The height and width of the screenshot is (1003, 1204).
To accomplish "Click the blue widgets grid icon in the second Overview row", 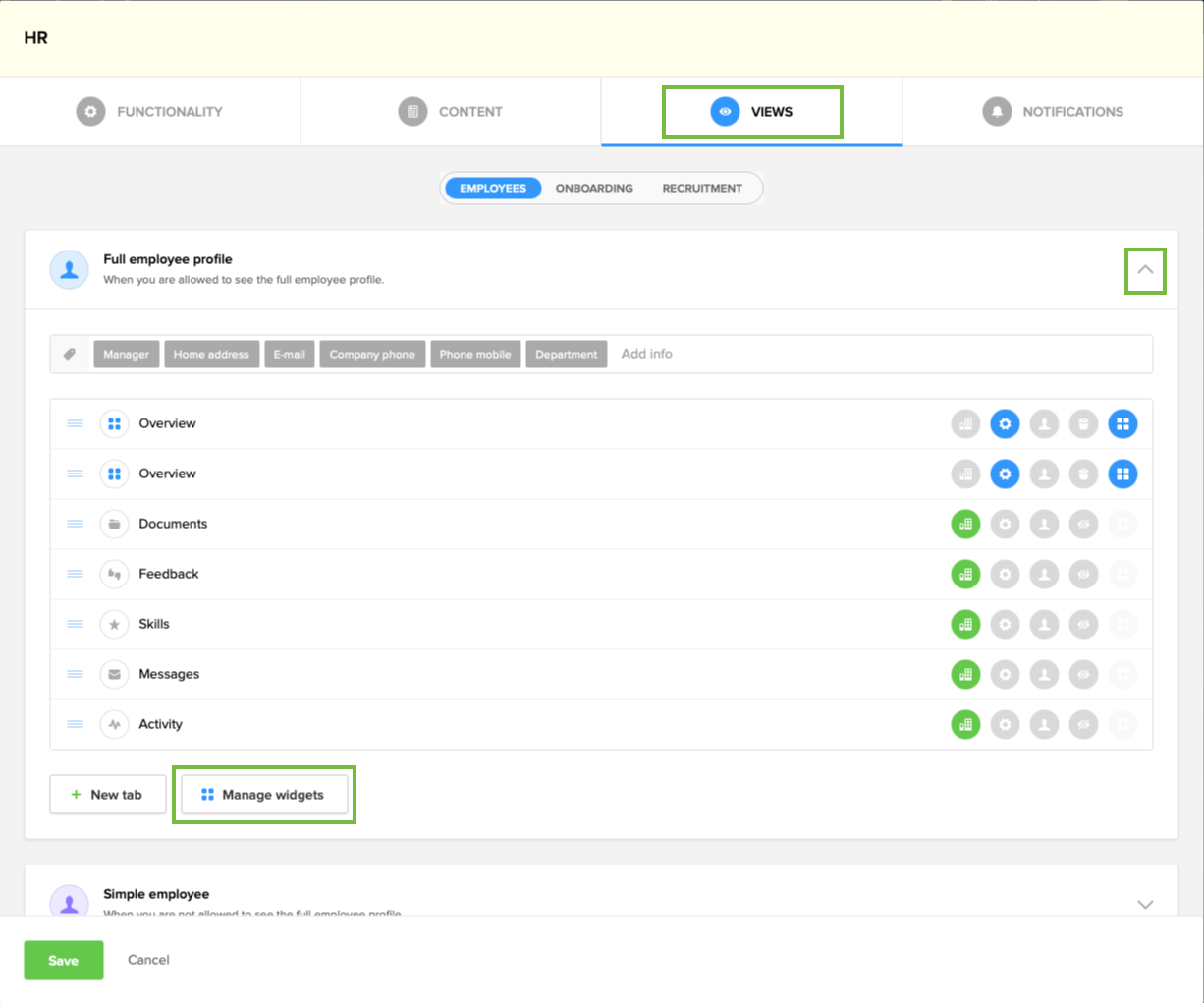I will coord(1122,474).
